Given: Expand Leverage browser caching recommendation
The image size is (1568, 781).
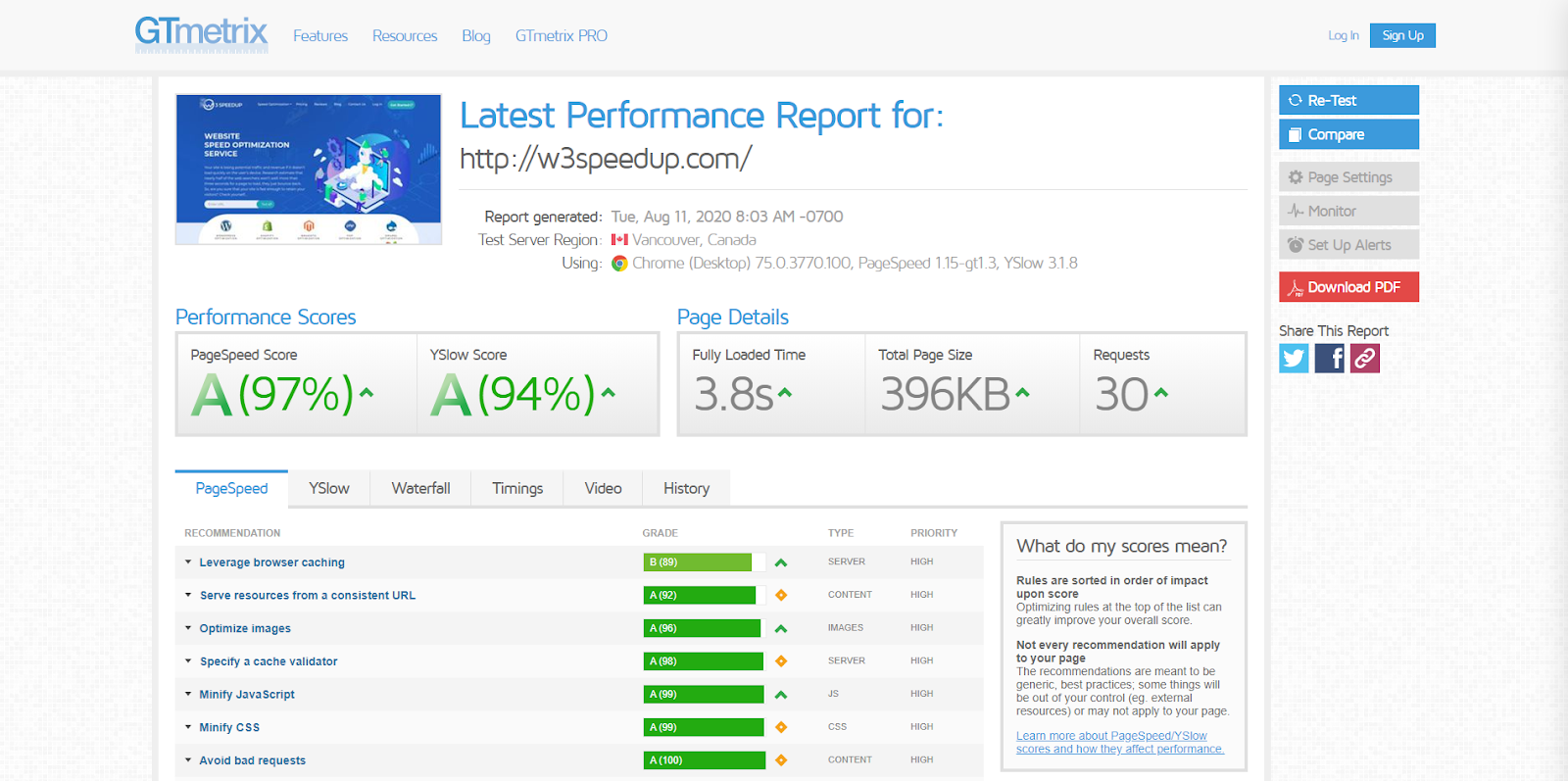Looking at the screenshot, I should tap(271, 562).
